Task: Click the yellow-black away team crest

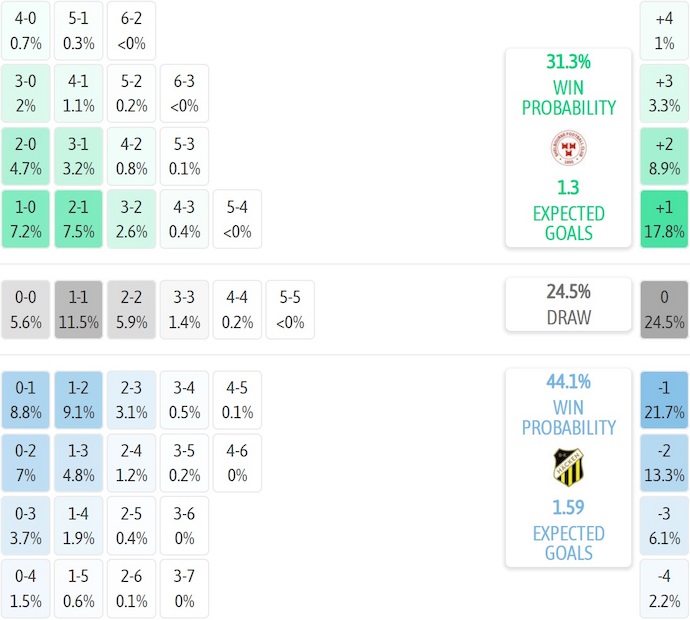Action: 568,467
